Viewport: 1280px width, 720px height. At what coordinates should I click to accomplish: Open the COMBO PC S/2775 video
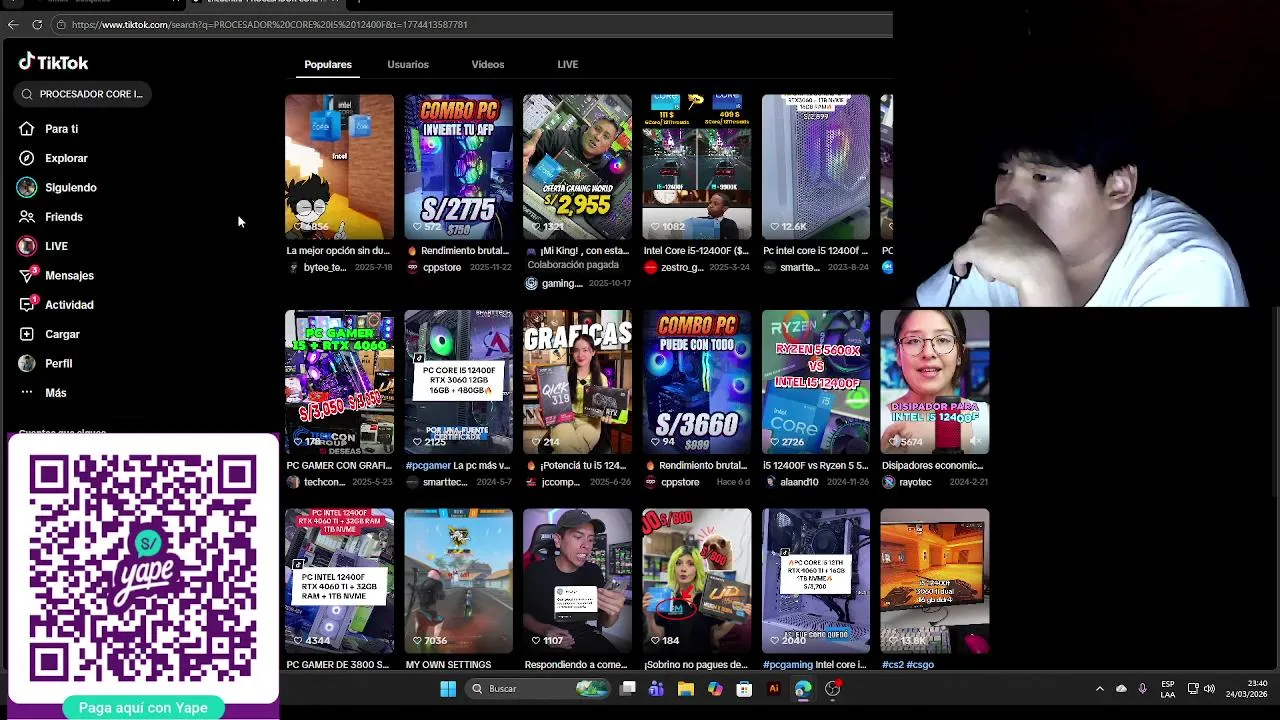[458, 167]
